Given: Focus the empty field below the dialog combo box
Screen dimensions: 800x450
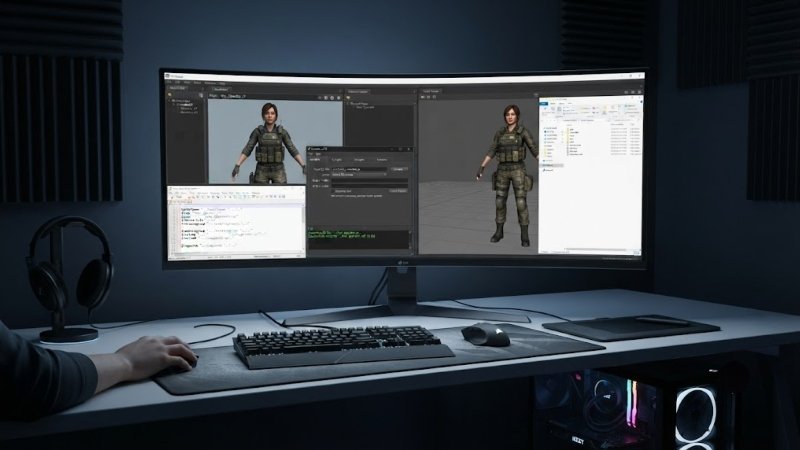Looking at the screenshot, I should click(369, 181).
